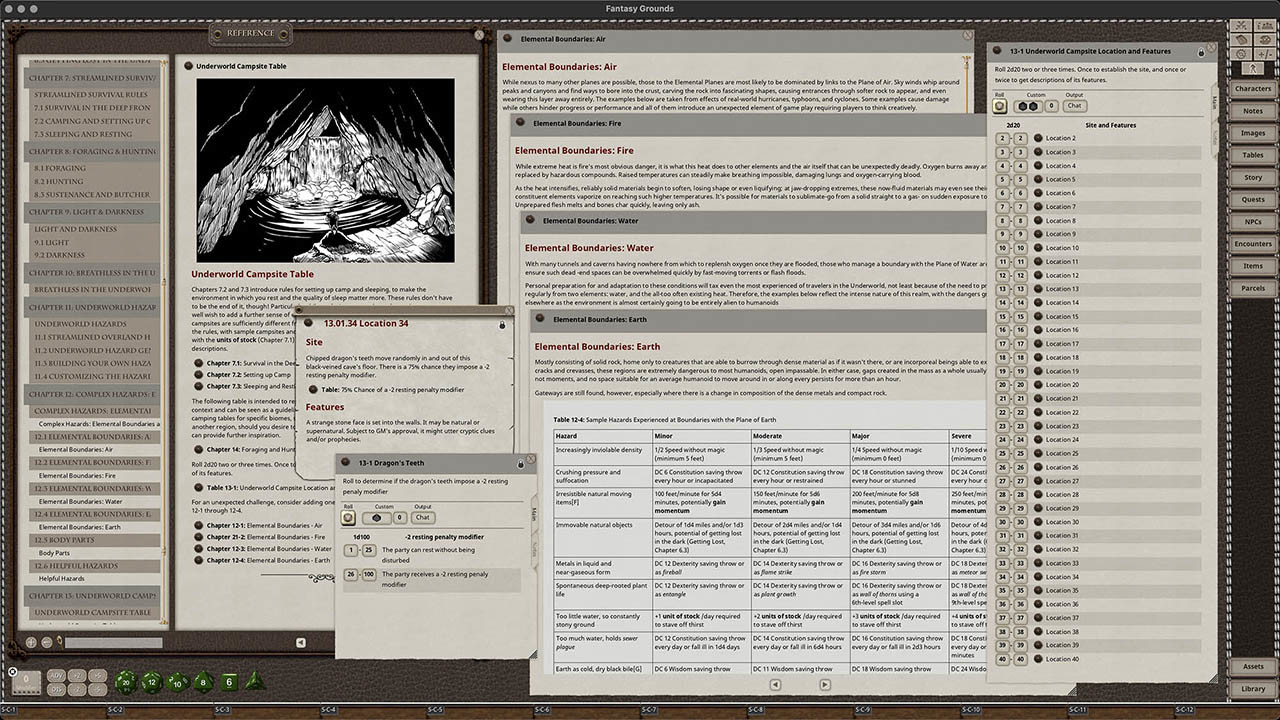Open the Characters panel from the right sidebar
This screenshot has height=720, width=1280.
pos(1254,88)
